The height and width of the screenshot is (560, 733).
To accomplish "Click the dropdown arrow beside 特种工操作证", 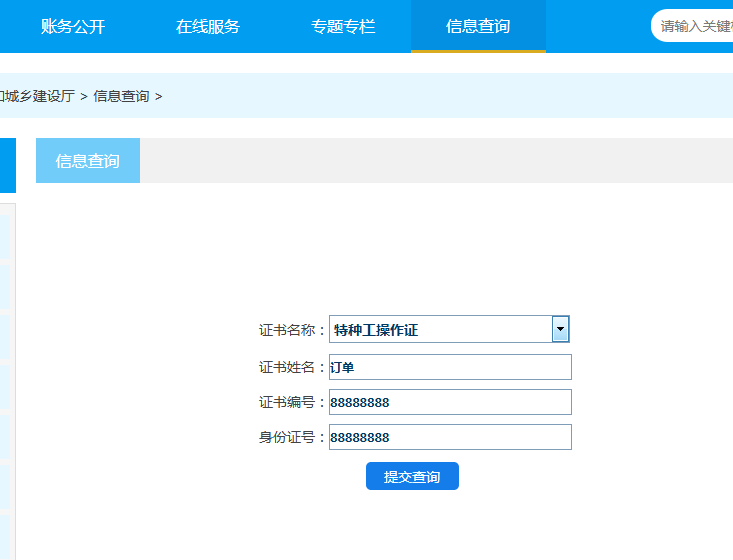I will click(x=560, y=329).
